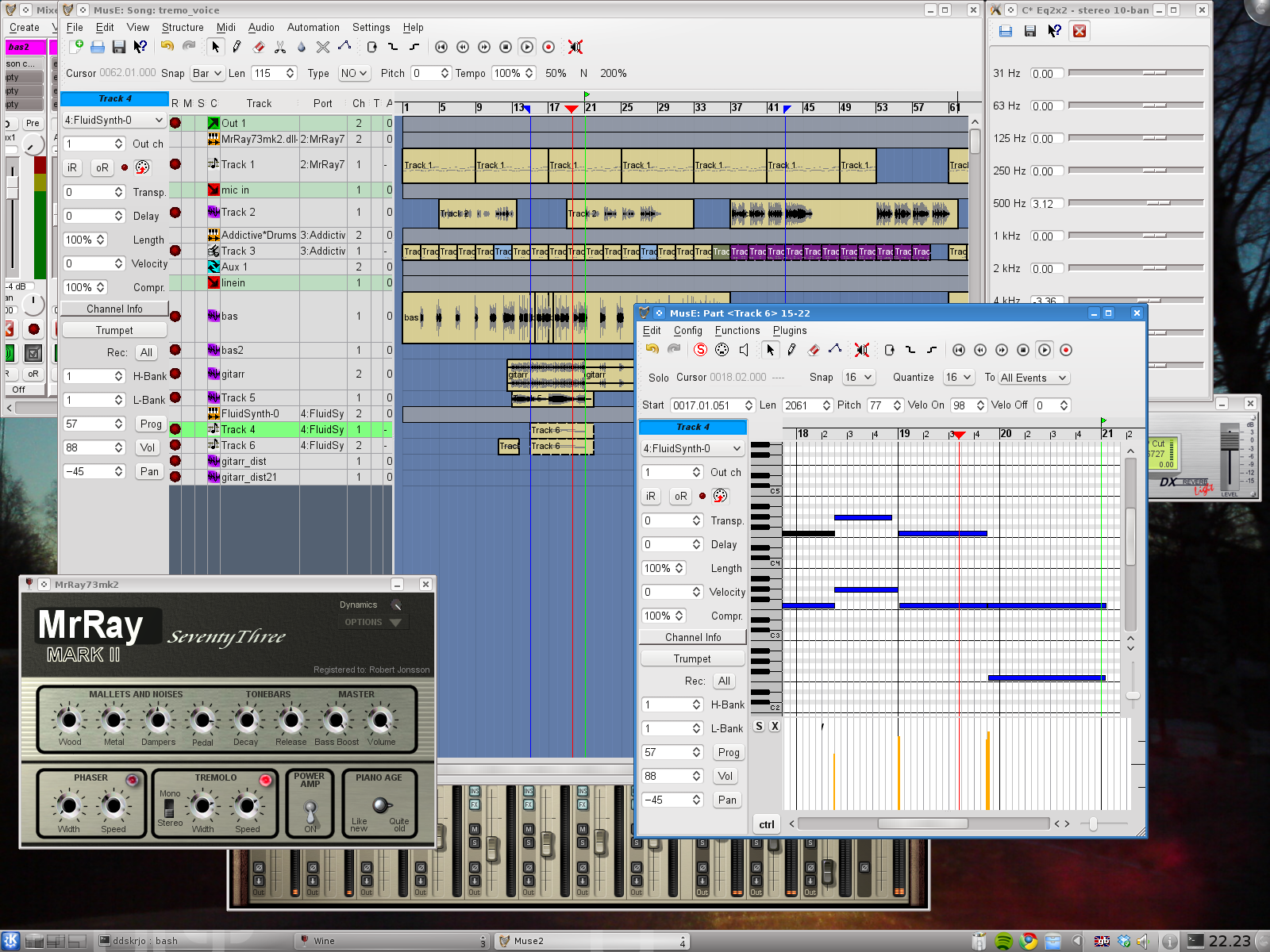Click Stop in the piano roll transport
The image size is (1270, 952).
click(x=1023, y=350)
